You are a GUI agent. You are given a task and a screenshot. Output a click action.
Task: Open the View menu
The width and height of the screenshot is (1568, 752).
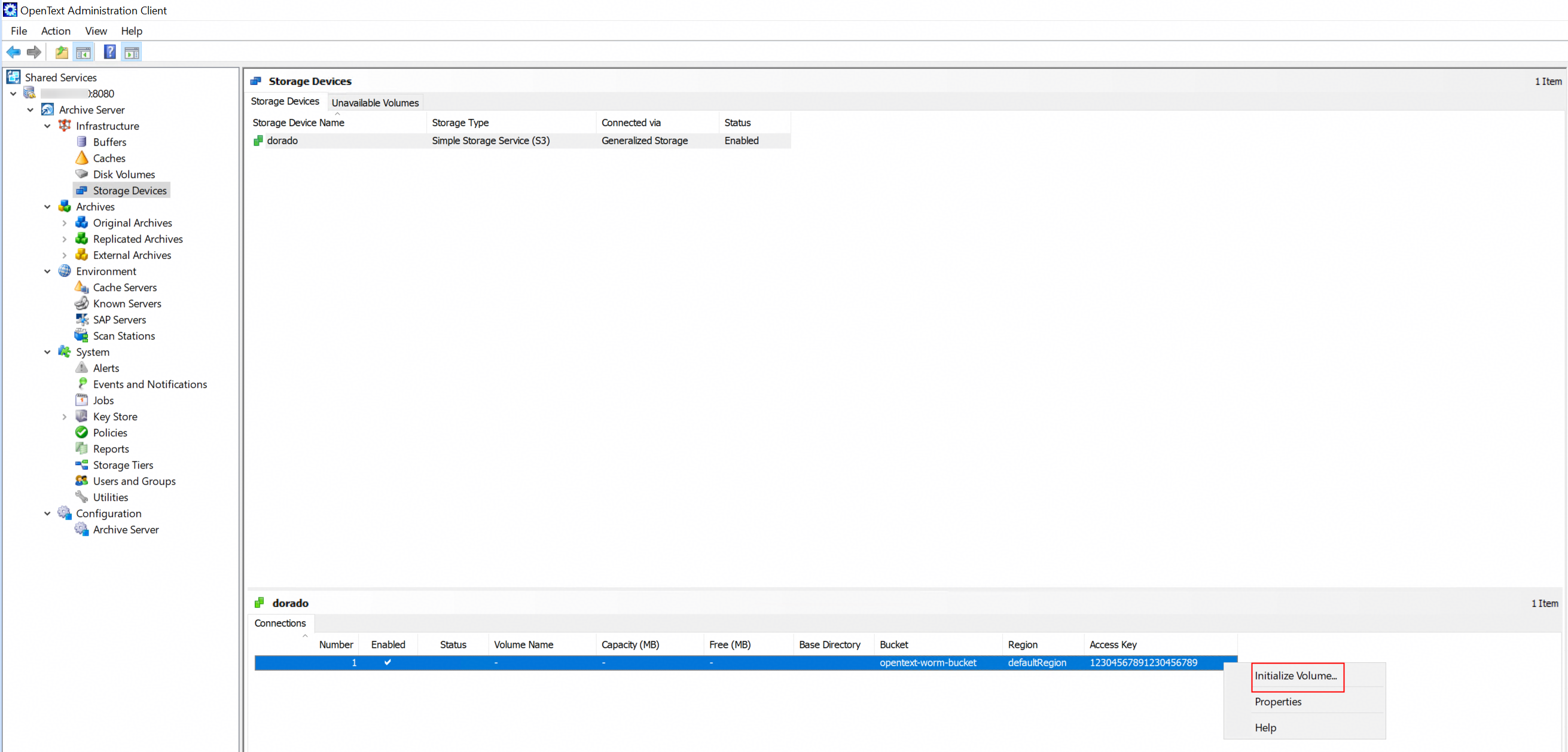pyautogui.click(x=96, y=31)
